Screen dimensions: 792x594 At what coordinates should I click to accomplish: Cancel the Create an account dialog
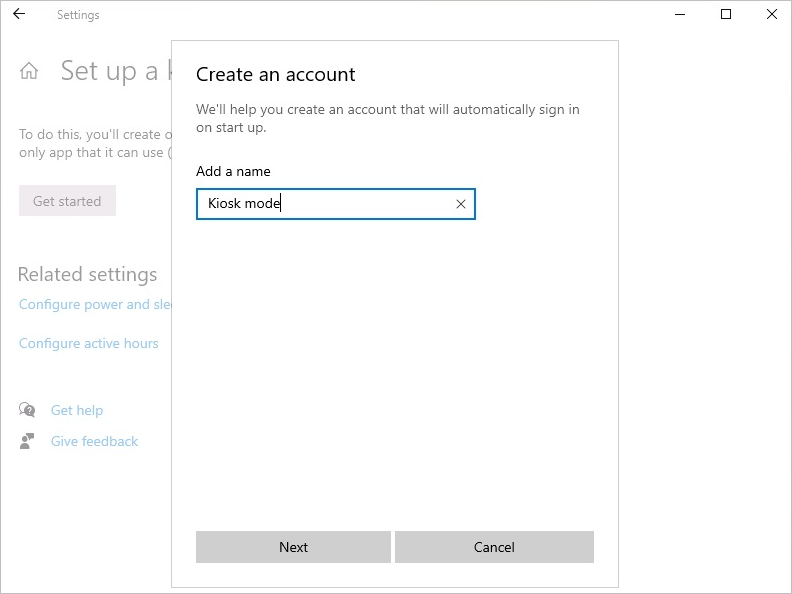(494, 547)
